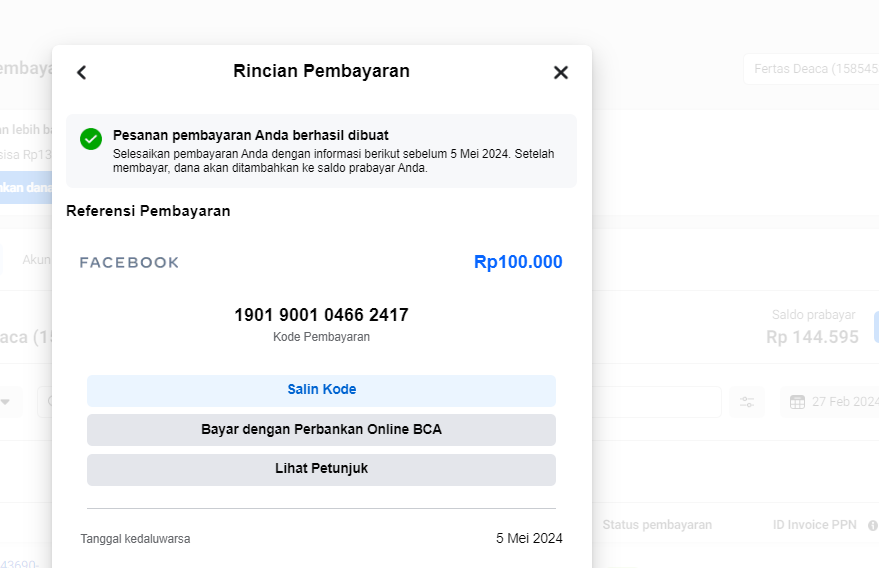Viewport: 879px width, 568px height.
Task: Click the info icon next to ID Invoice PPN
Action: pos(873,525)
